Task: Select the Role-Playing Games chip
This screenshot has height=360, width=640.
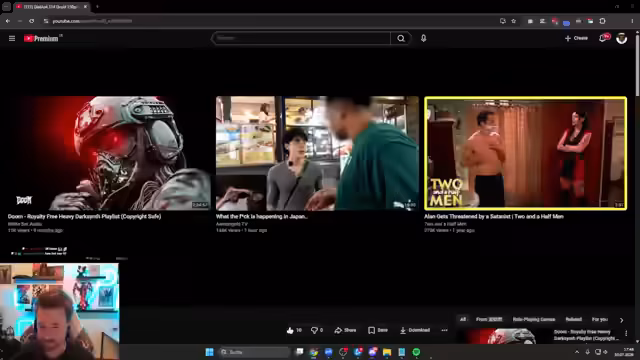Action: (x=533, y=320)
